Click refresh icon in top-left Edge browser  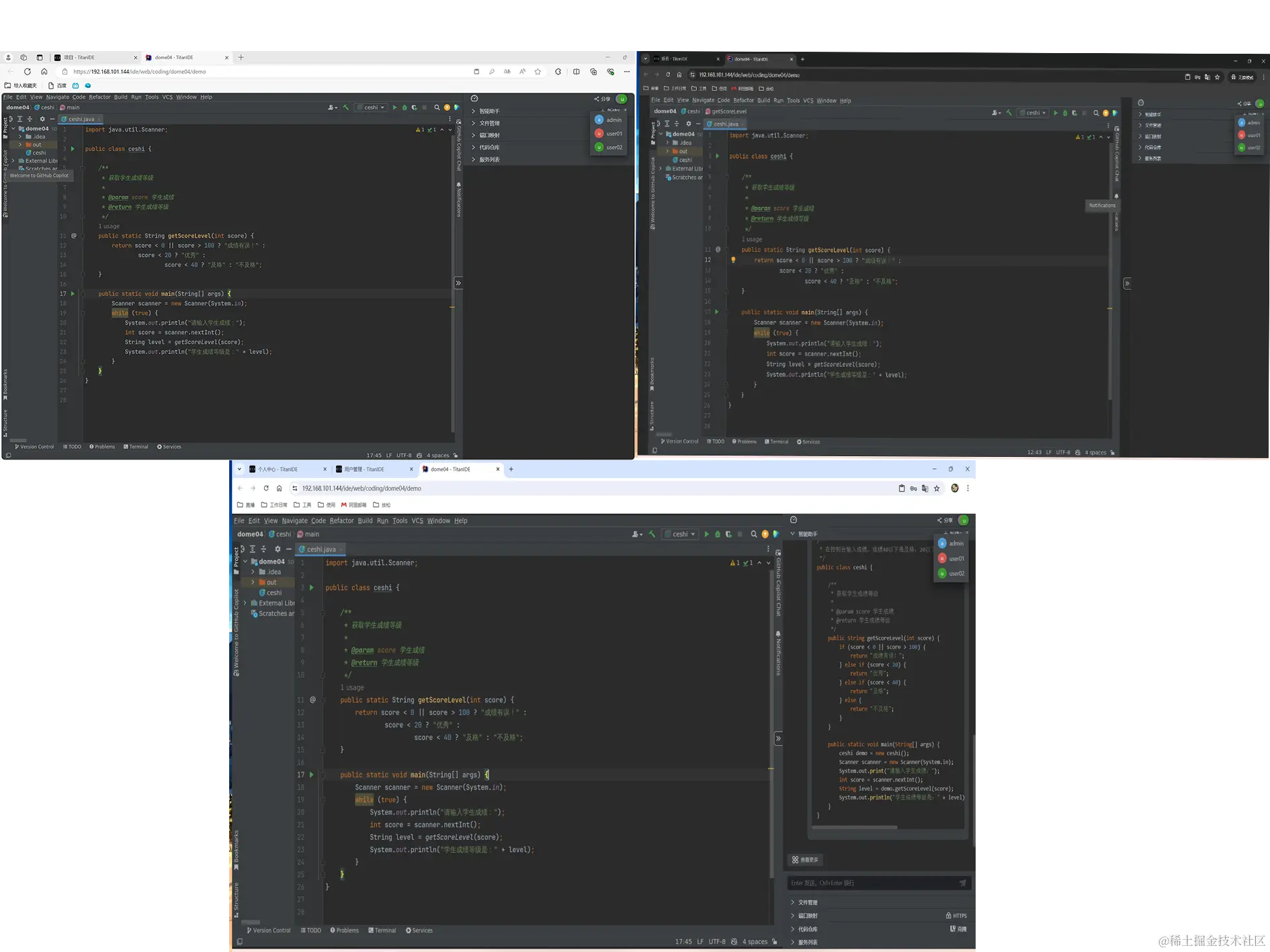[27, 71]
